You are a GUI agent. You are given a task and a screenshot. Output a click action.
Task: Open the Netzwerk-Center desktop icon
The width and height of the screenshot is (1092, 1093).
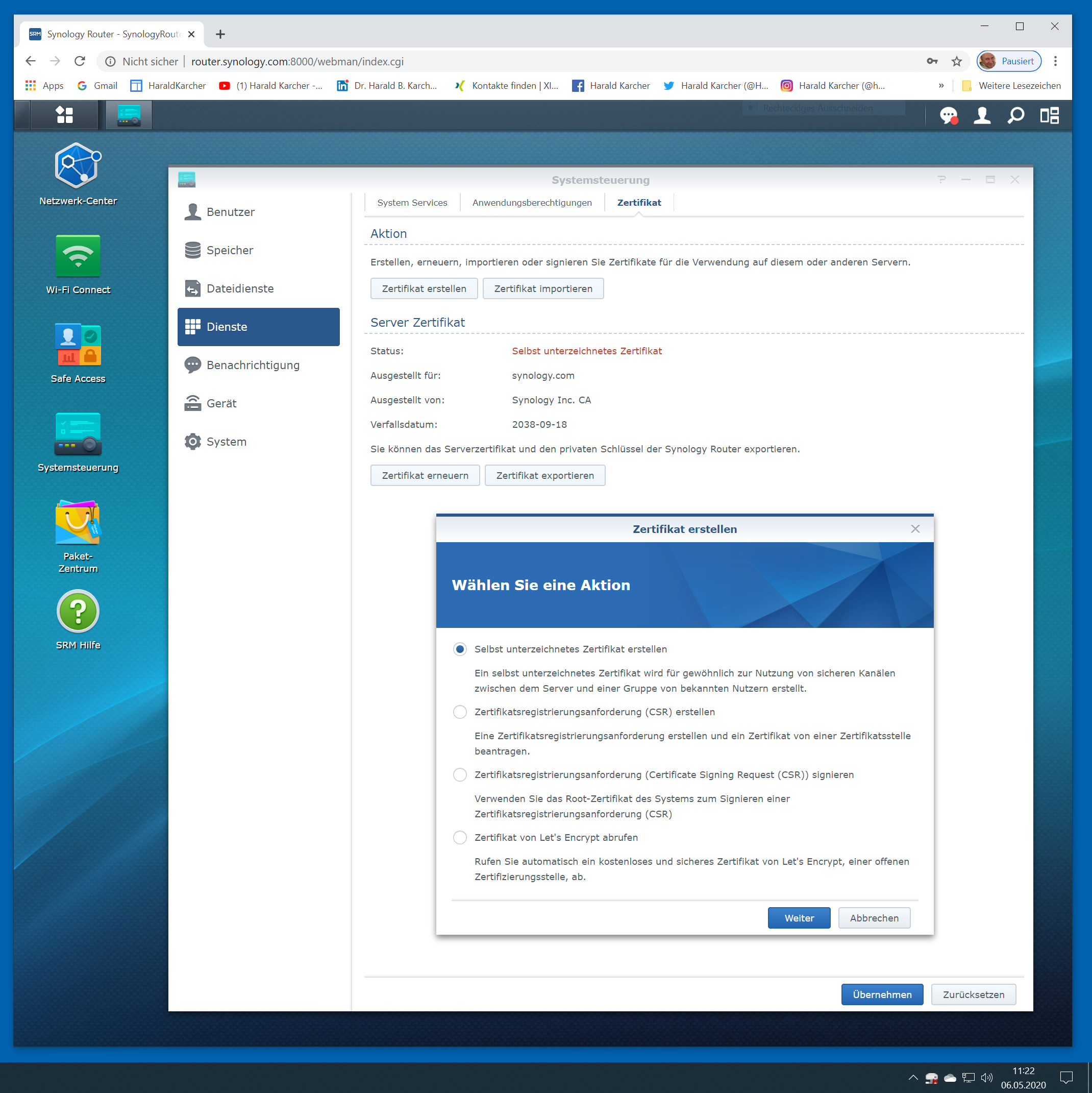(78, 166)
